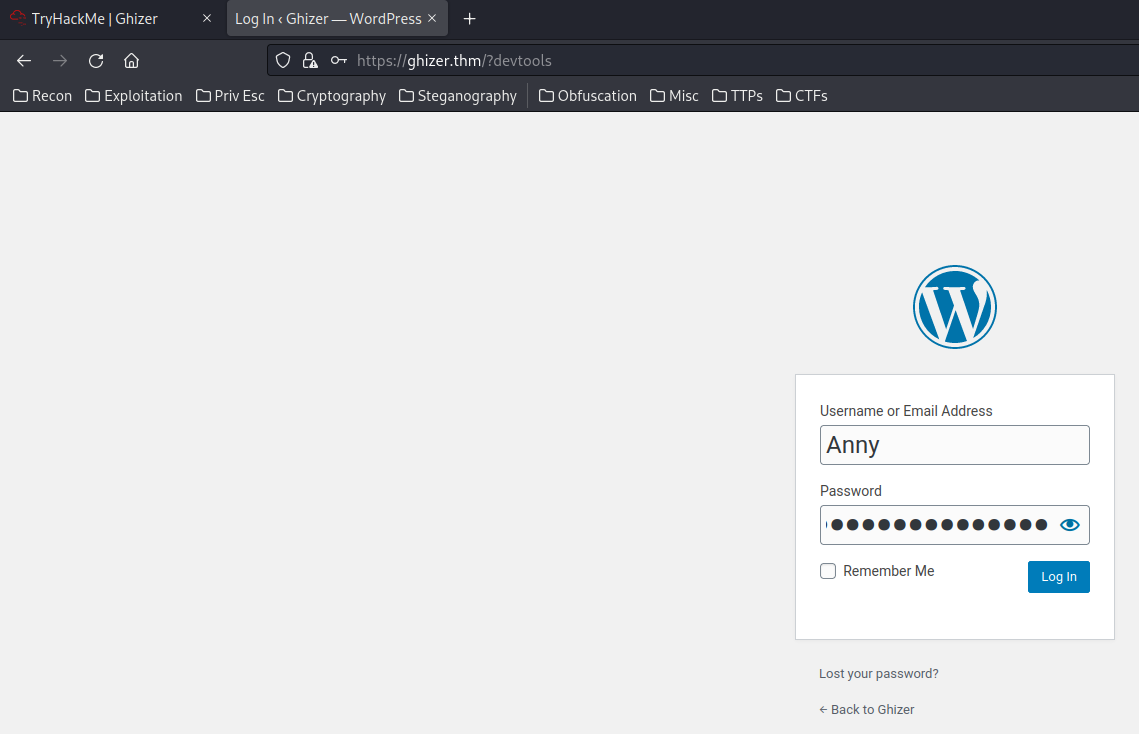The width and height of the screenshot is (1139, 734).
Task: Click the Password label text
Action: pyautogui.click(x=851, y=491)
